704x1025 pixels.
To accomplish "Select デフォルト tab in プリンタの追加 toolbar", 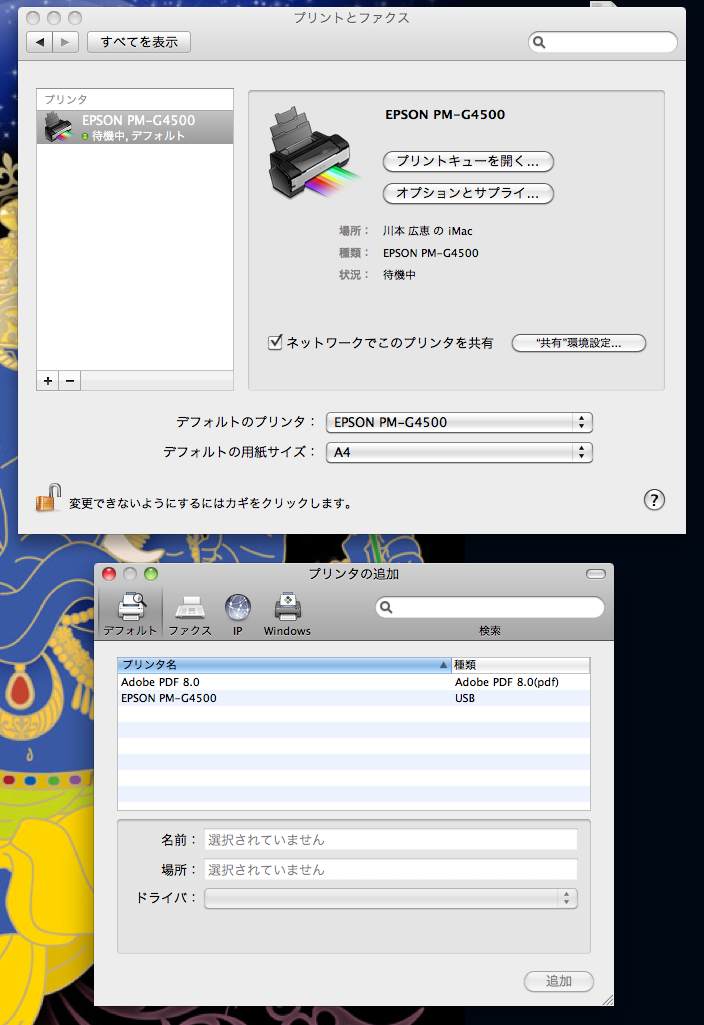I will [130, 614].
